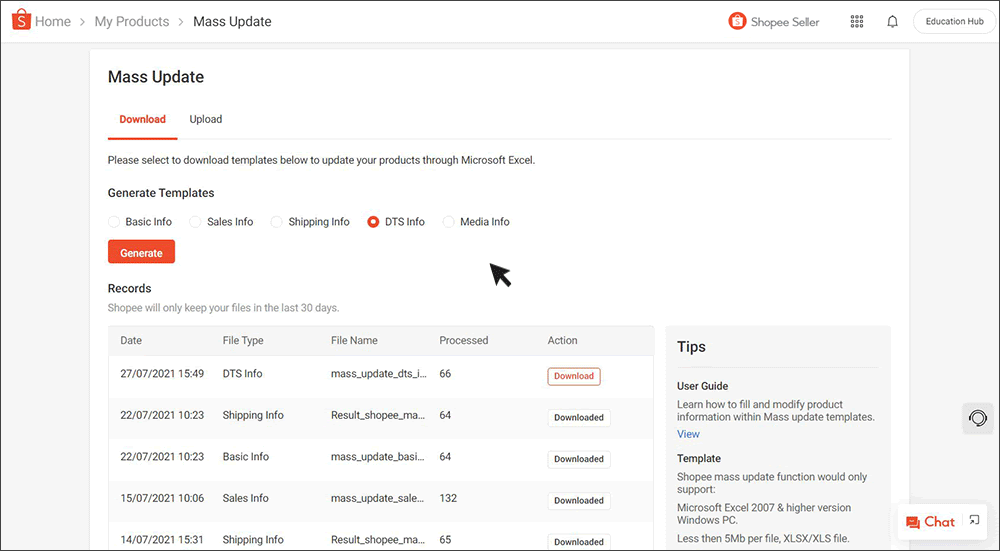
Task: Click the Shopee Seller logo
Action: (x=774, y=22)
